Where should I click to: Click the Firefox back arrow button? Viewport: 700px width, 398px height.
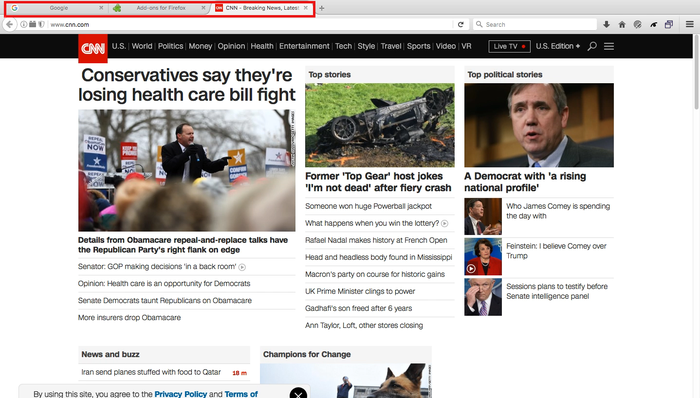tap(9, 25)
